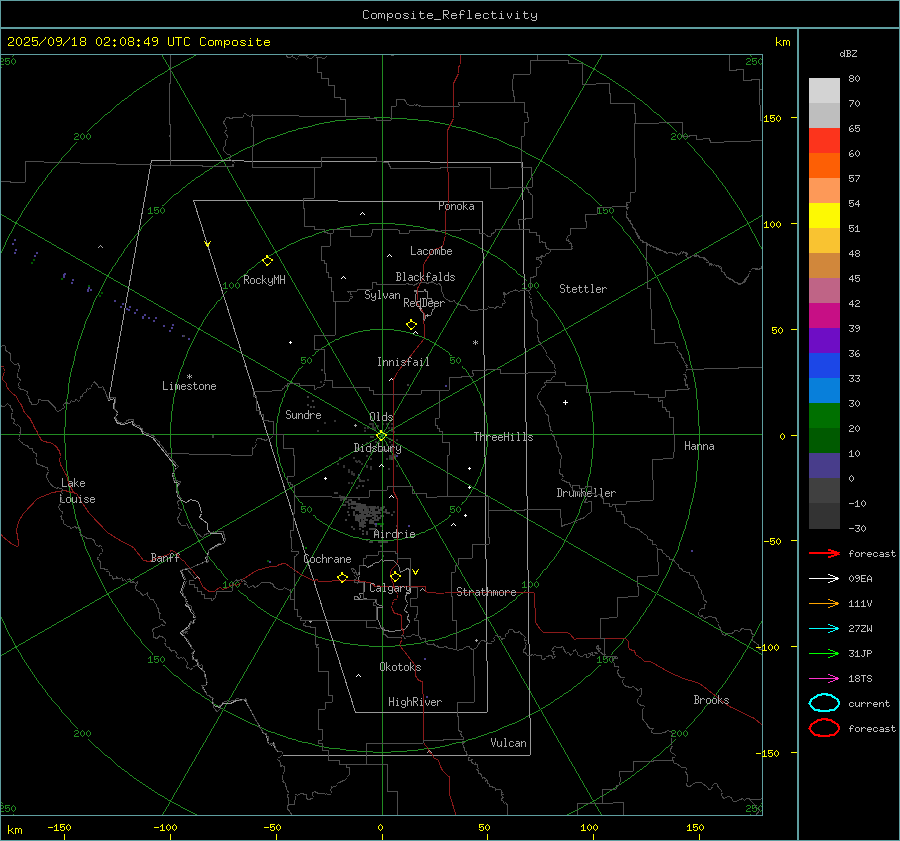Select the Lake Louise map label
900x841 pixels.
77,491
